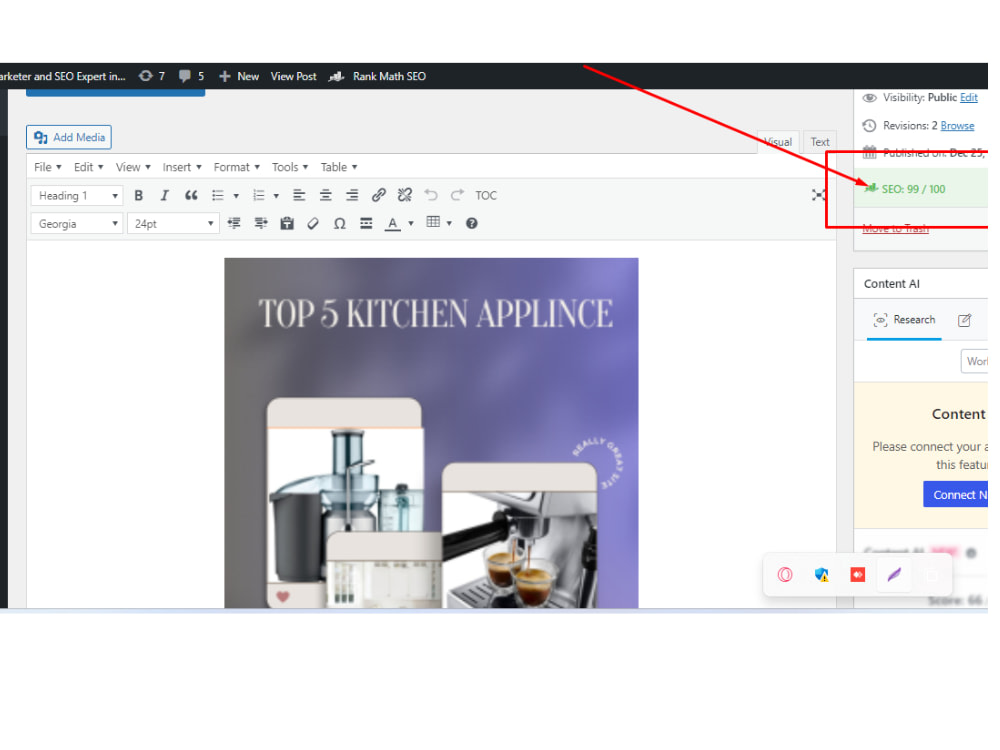Screen dimensions: 1000x750
Task: Expand numbered list style arrow
Action: coord(276,196)
